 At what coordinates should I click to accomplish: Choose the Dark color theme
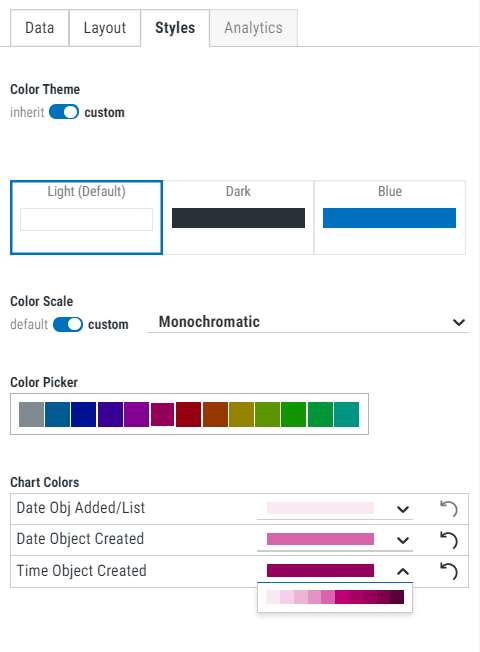point(238,217)
